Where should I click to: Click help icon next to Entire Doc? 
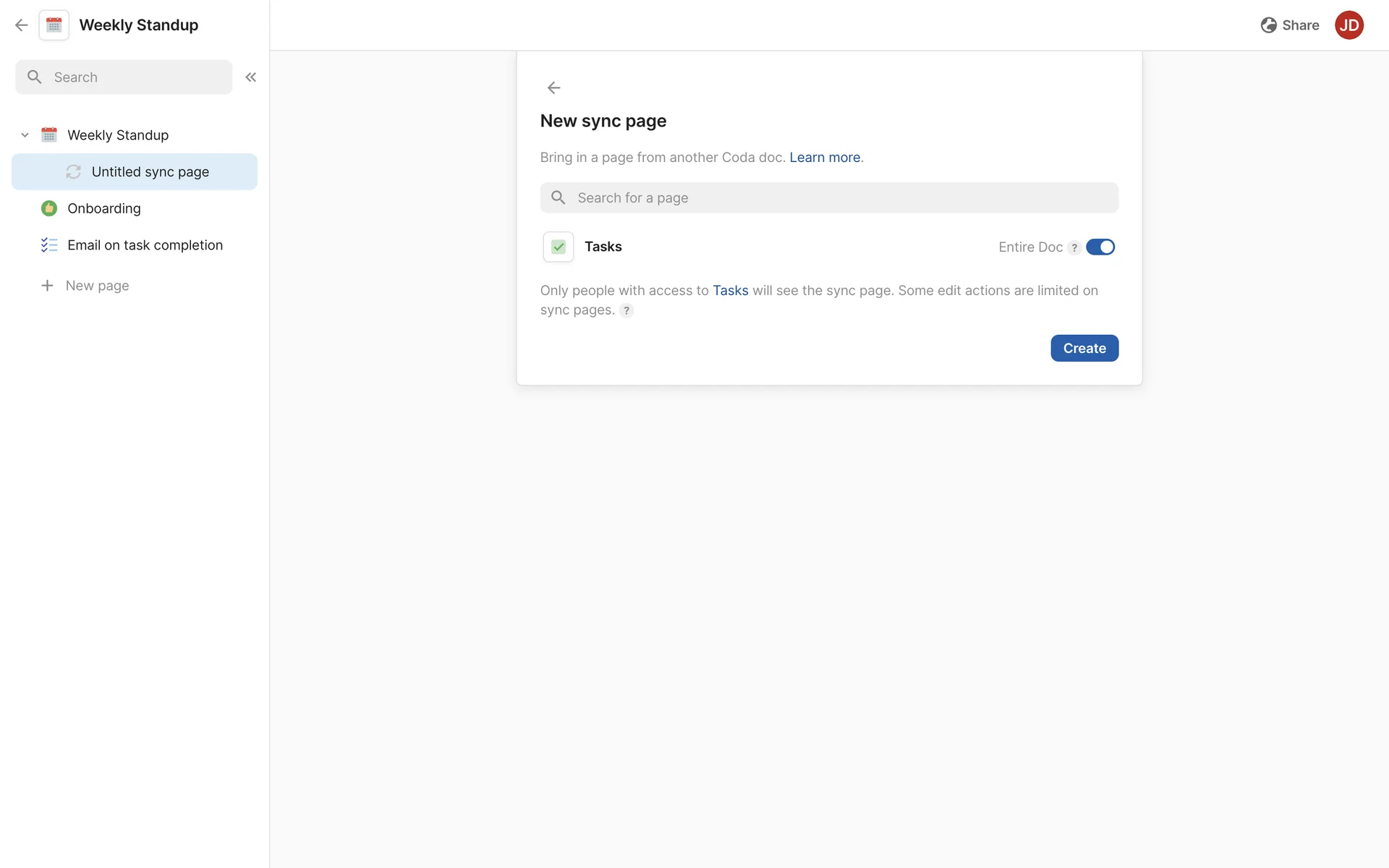tap(1074, 248)
